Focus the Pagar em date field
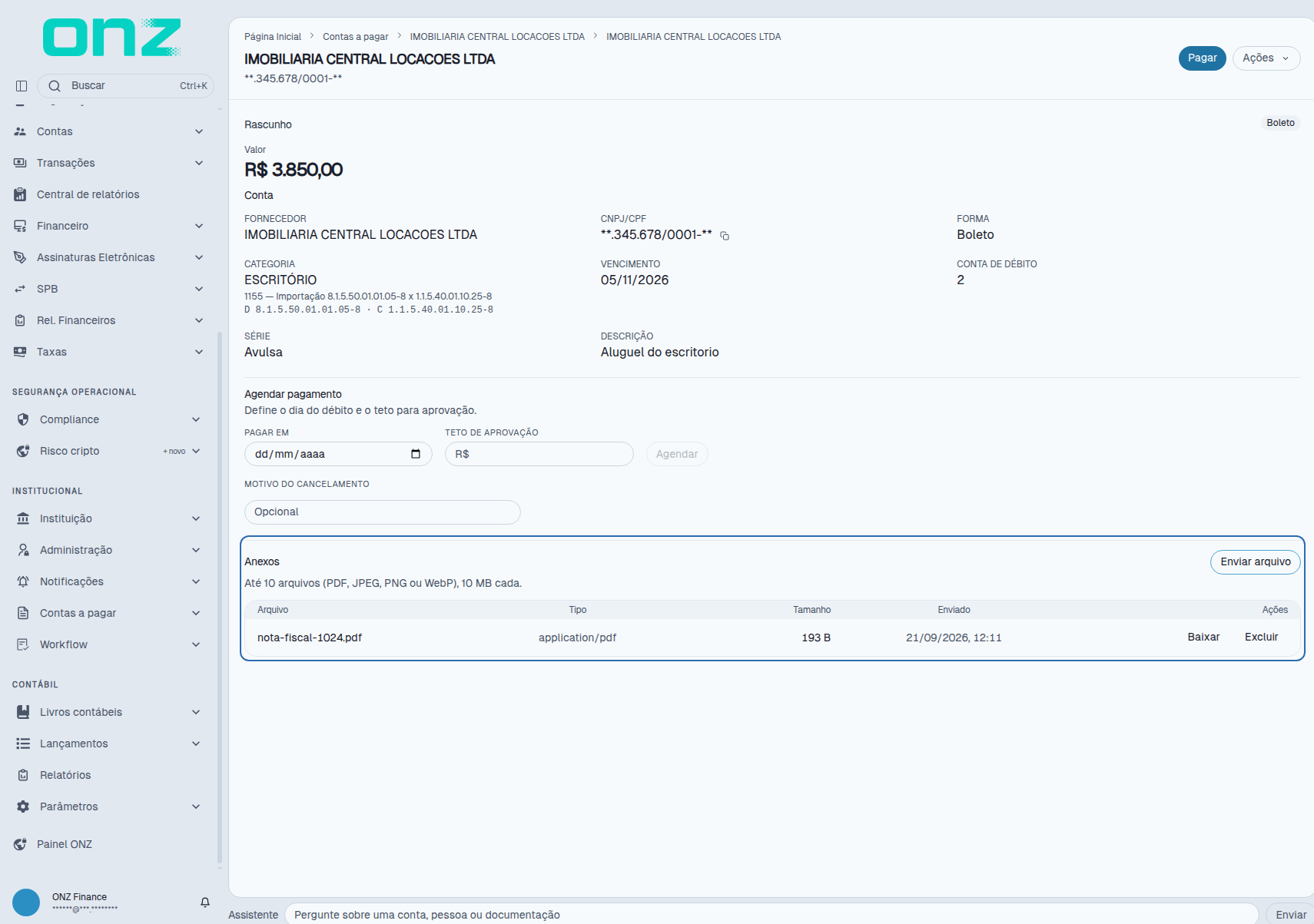 (x=338, y=454)
